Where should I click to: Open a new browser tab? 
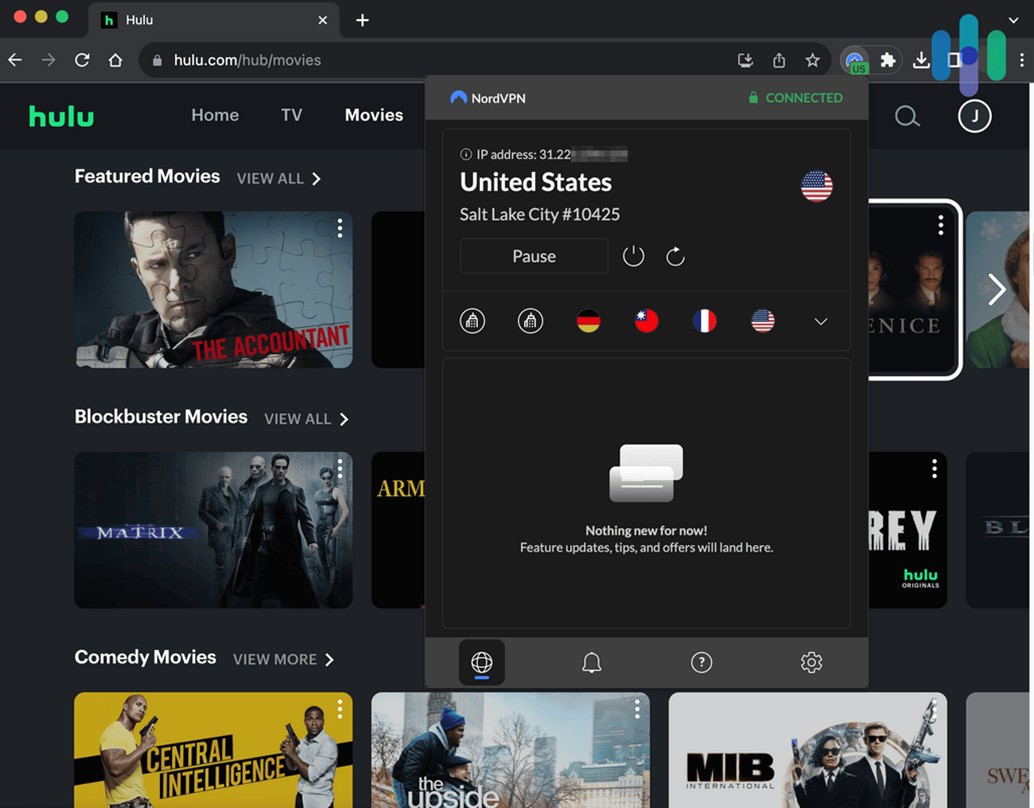[x=362, y=20]
